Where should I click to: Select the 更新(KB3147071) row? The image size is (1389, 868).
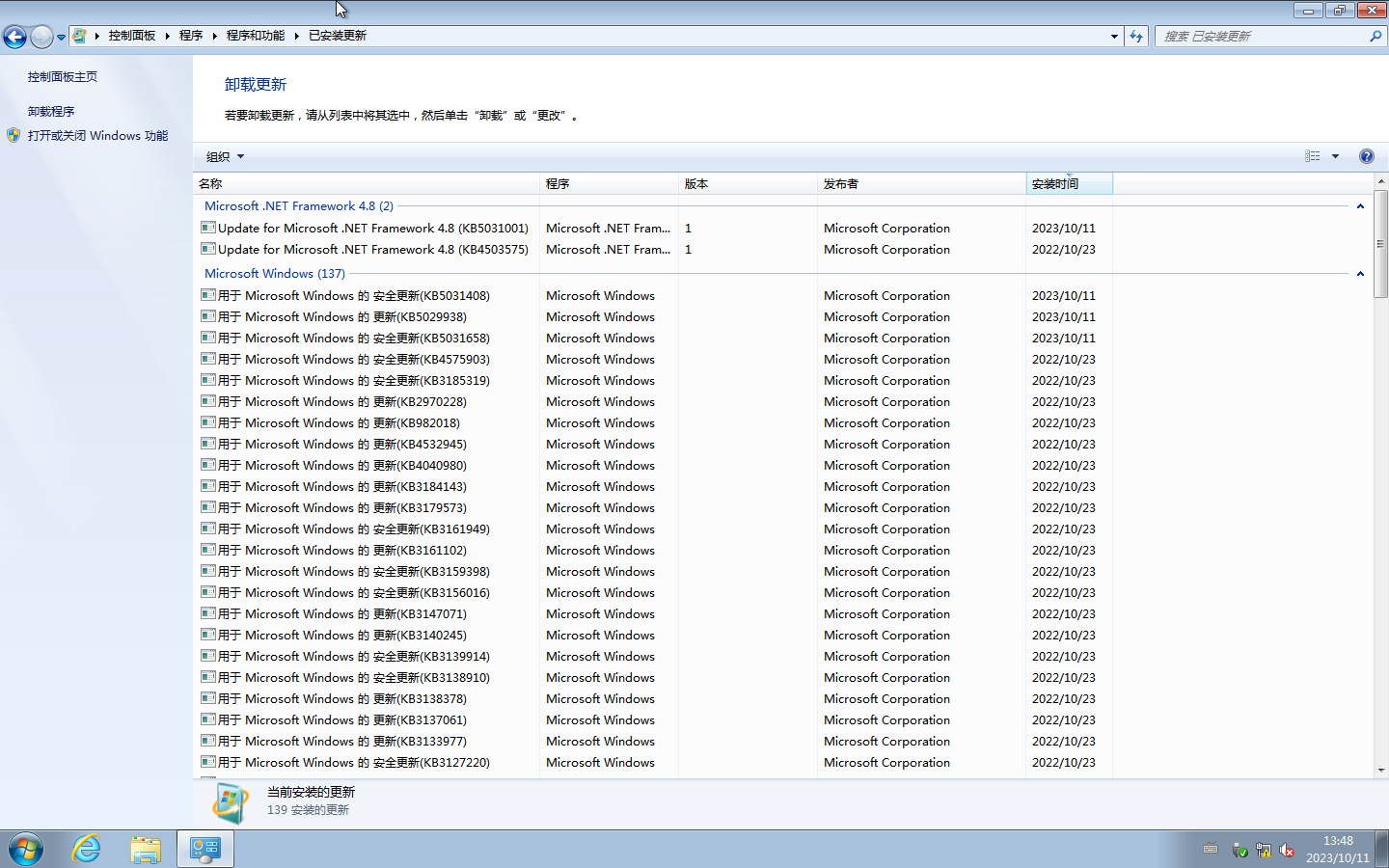(x=653, y=613)
